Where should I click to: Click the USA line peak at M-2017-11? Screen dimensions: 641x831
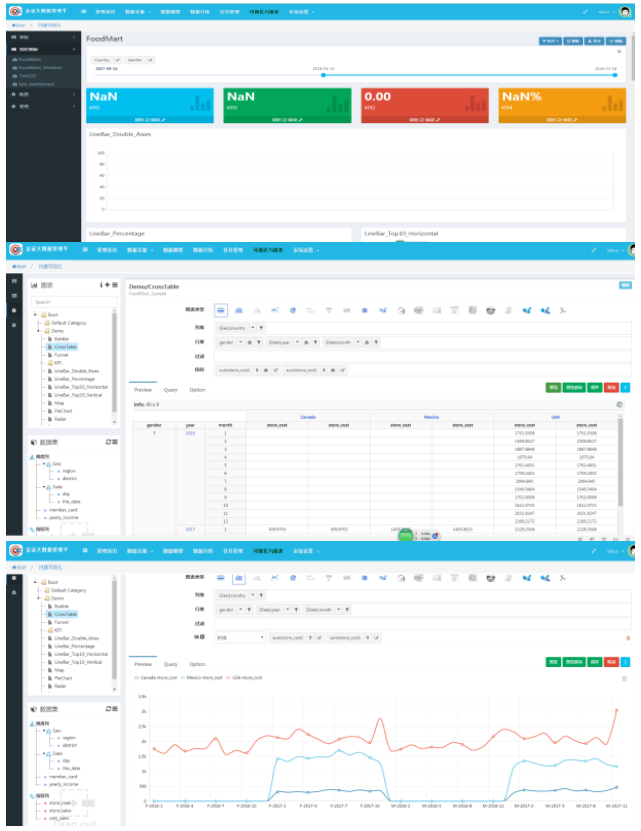[x=617, y=710]
